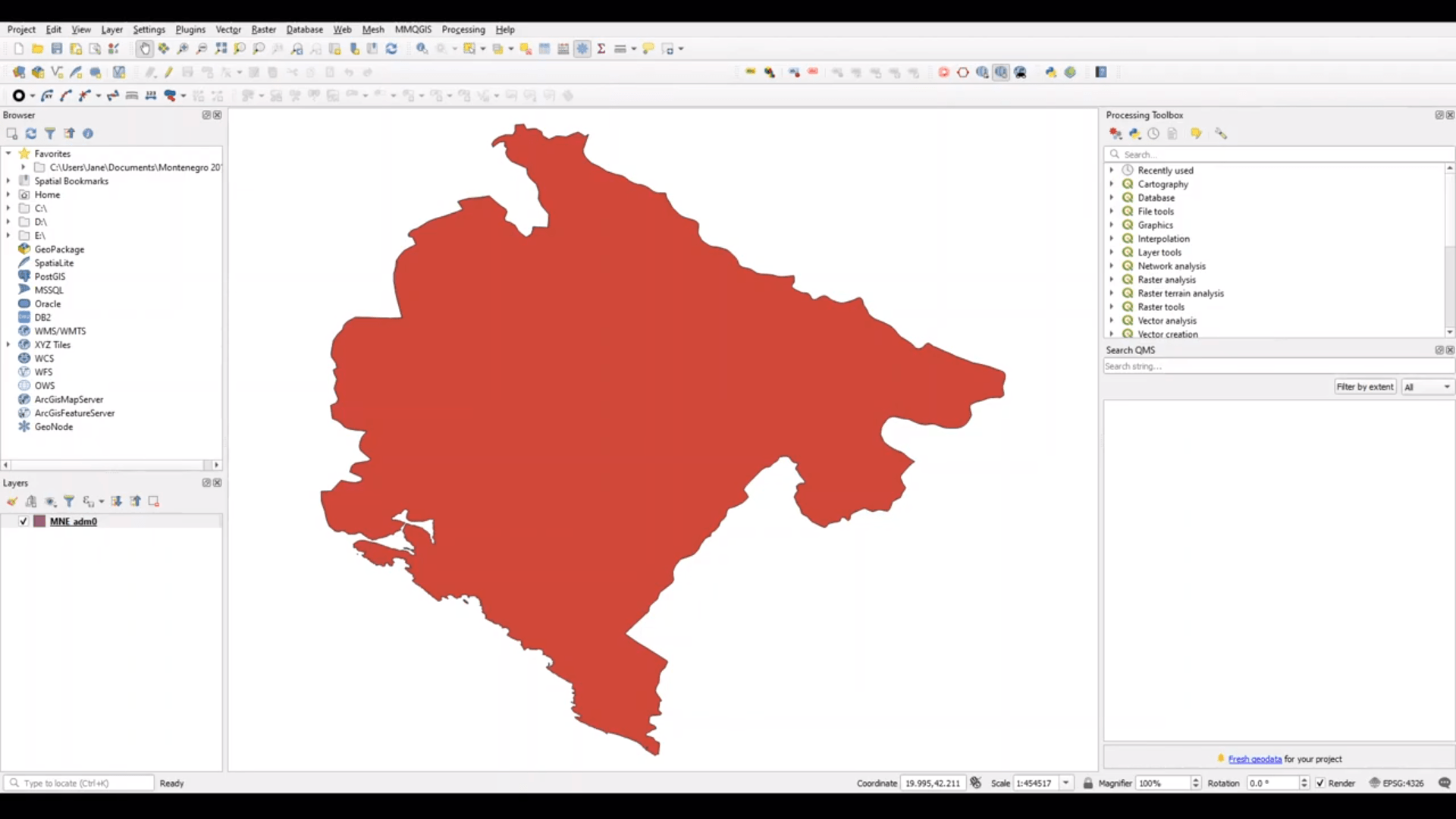Toggle the scale lock in status bar
Viewport: 1456px width, 819px height.
coord(1087,783)
